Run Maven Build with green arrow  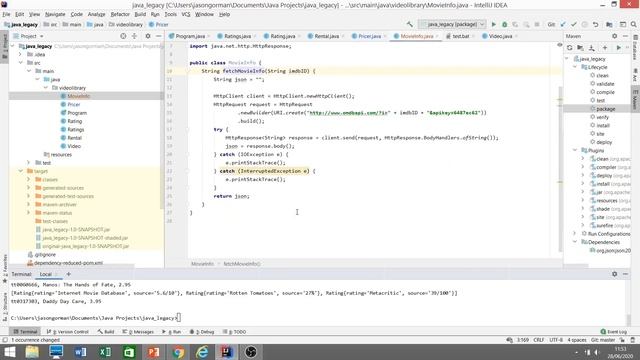[618, 48]
